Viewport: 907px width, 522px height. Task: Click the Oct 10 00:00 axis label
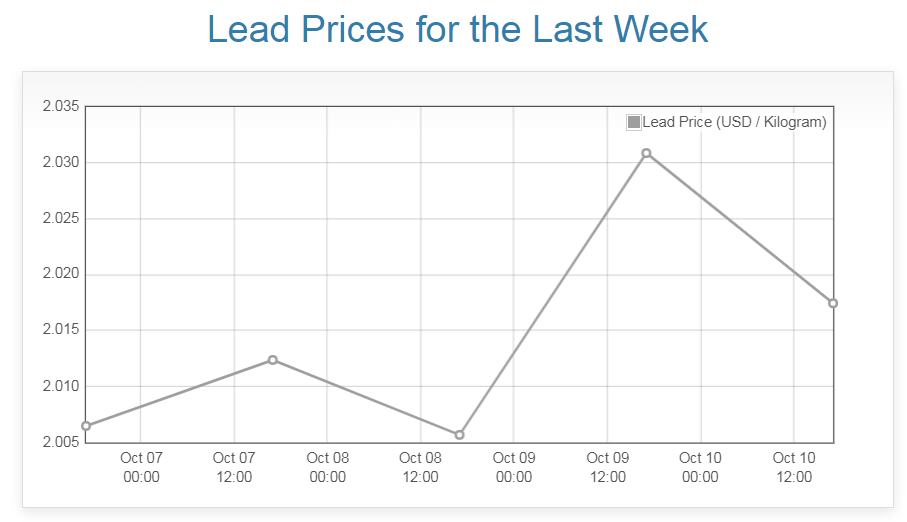(x=700, y=467)
